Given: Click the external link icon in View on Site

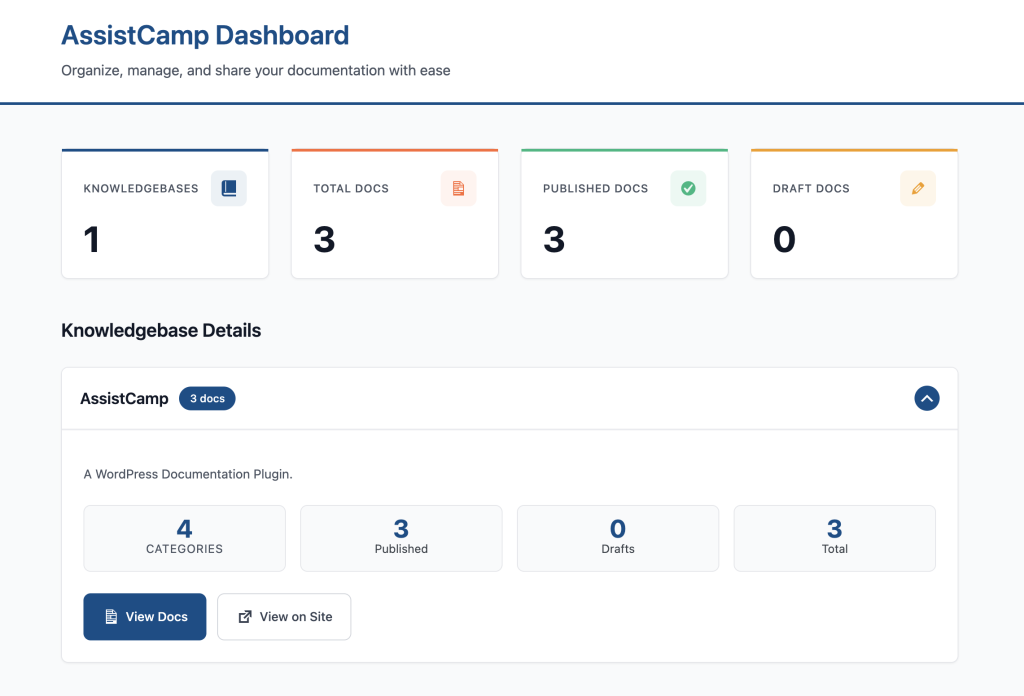Looking at the screenshot, I should pyautogui.click(x=245, y=617).
